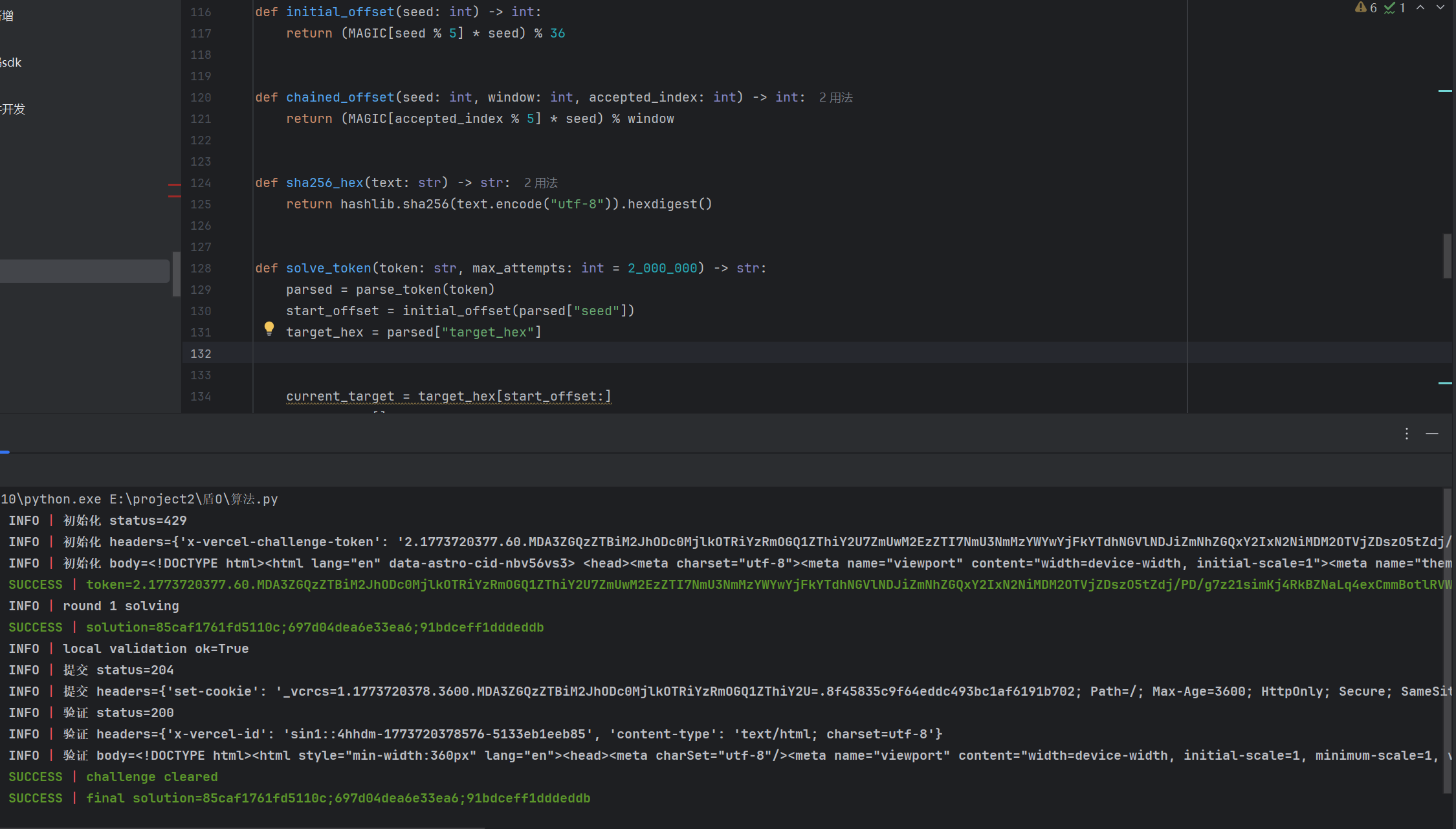Click cyan stripe marker near line 134

(1445, 383)
